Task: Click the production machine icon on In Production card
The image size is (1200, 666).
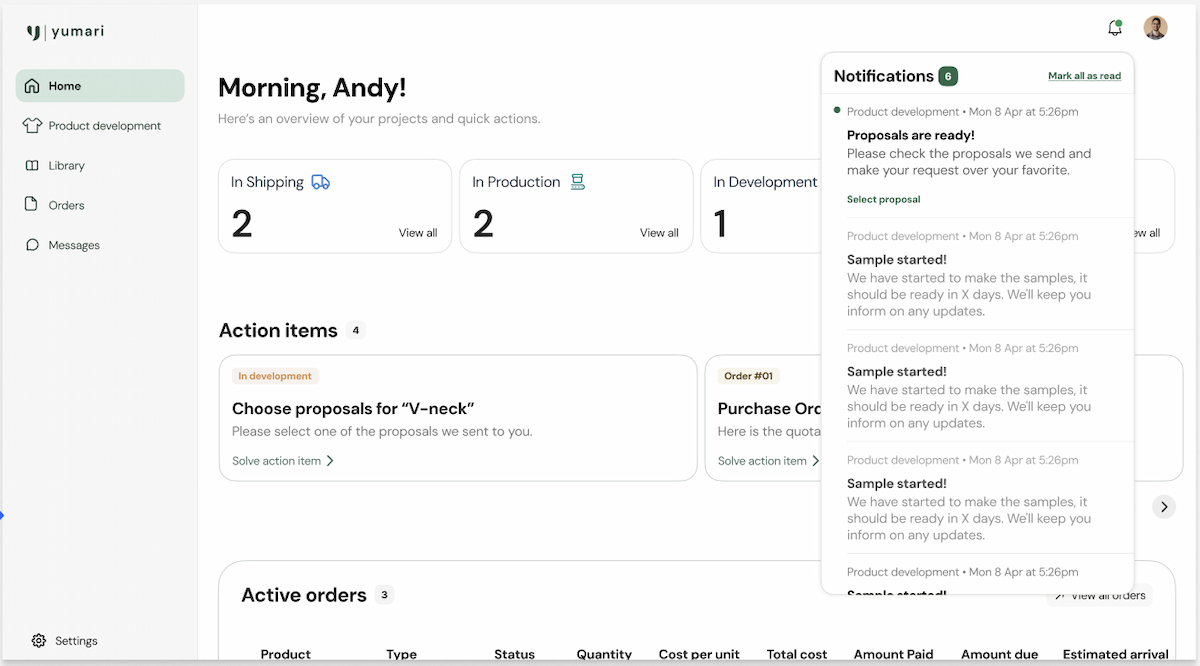Action: click(578, 181)
